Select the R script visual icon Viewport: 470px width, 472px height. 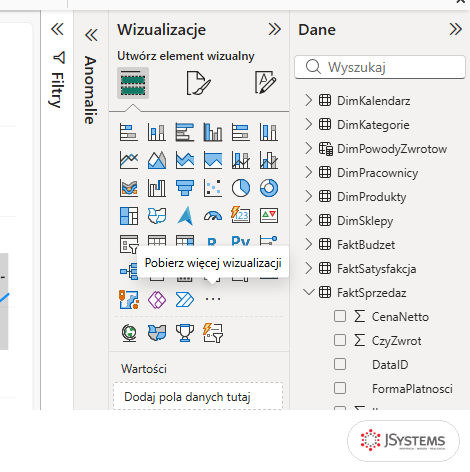tap(212, 241)
